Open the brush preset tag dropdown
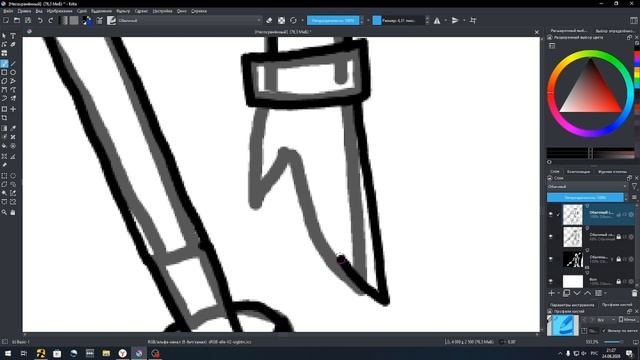The image size is (640, 360). [x=606, y=320]
